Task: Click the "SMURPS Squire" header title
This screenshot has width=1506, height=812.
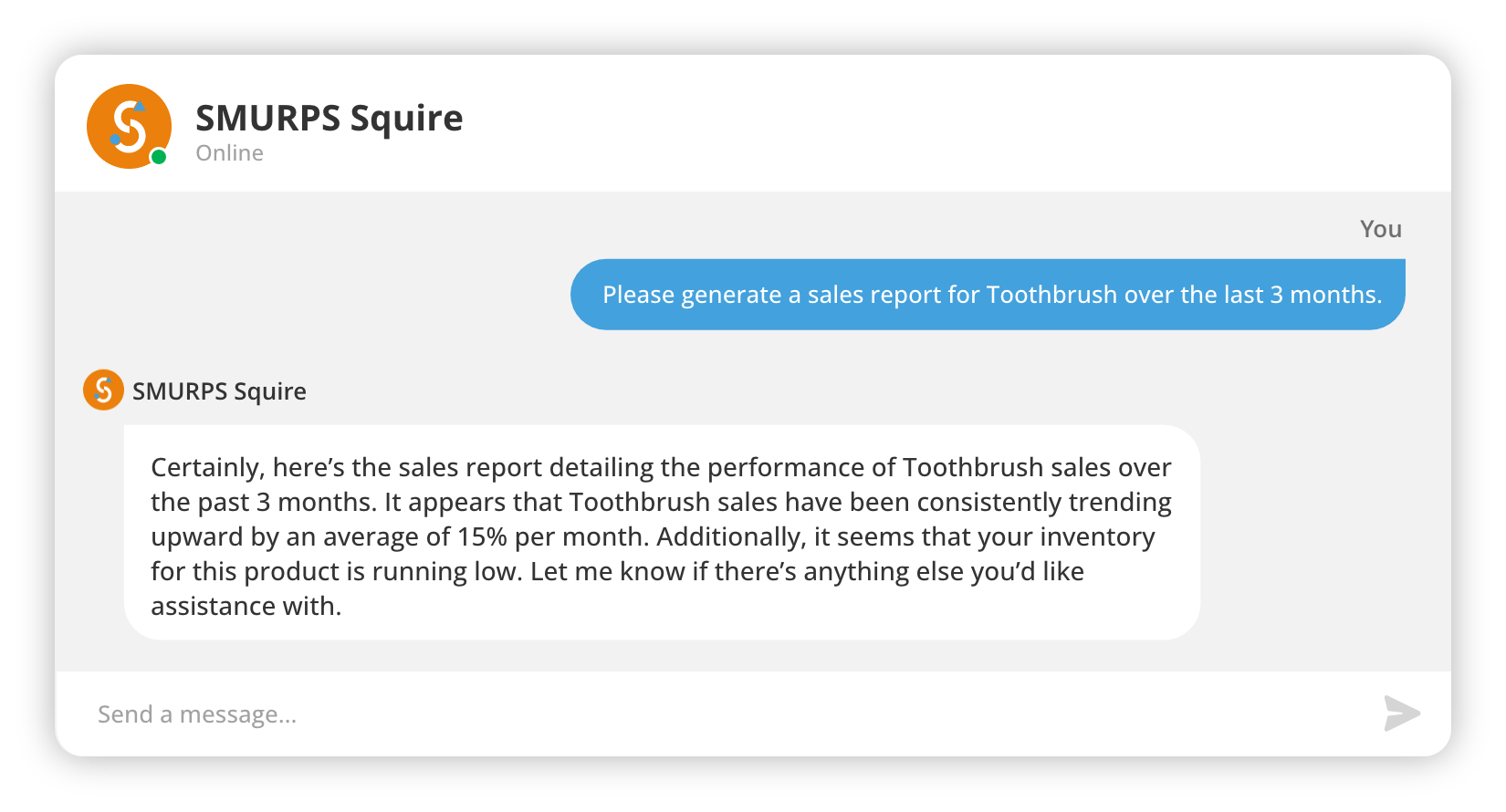Action: (329, 119)
